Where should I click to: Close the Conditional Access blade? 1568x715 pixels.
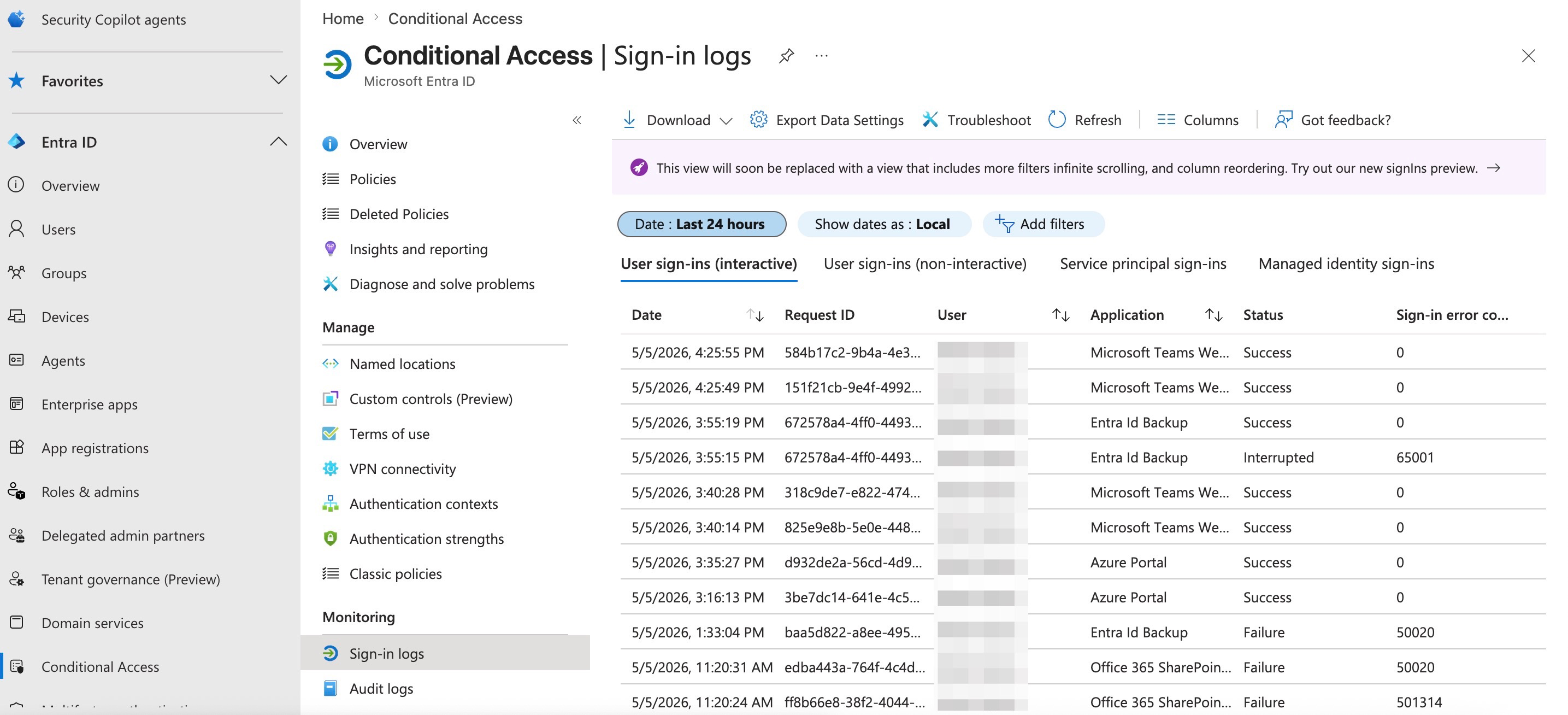pos(1528,56)
